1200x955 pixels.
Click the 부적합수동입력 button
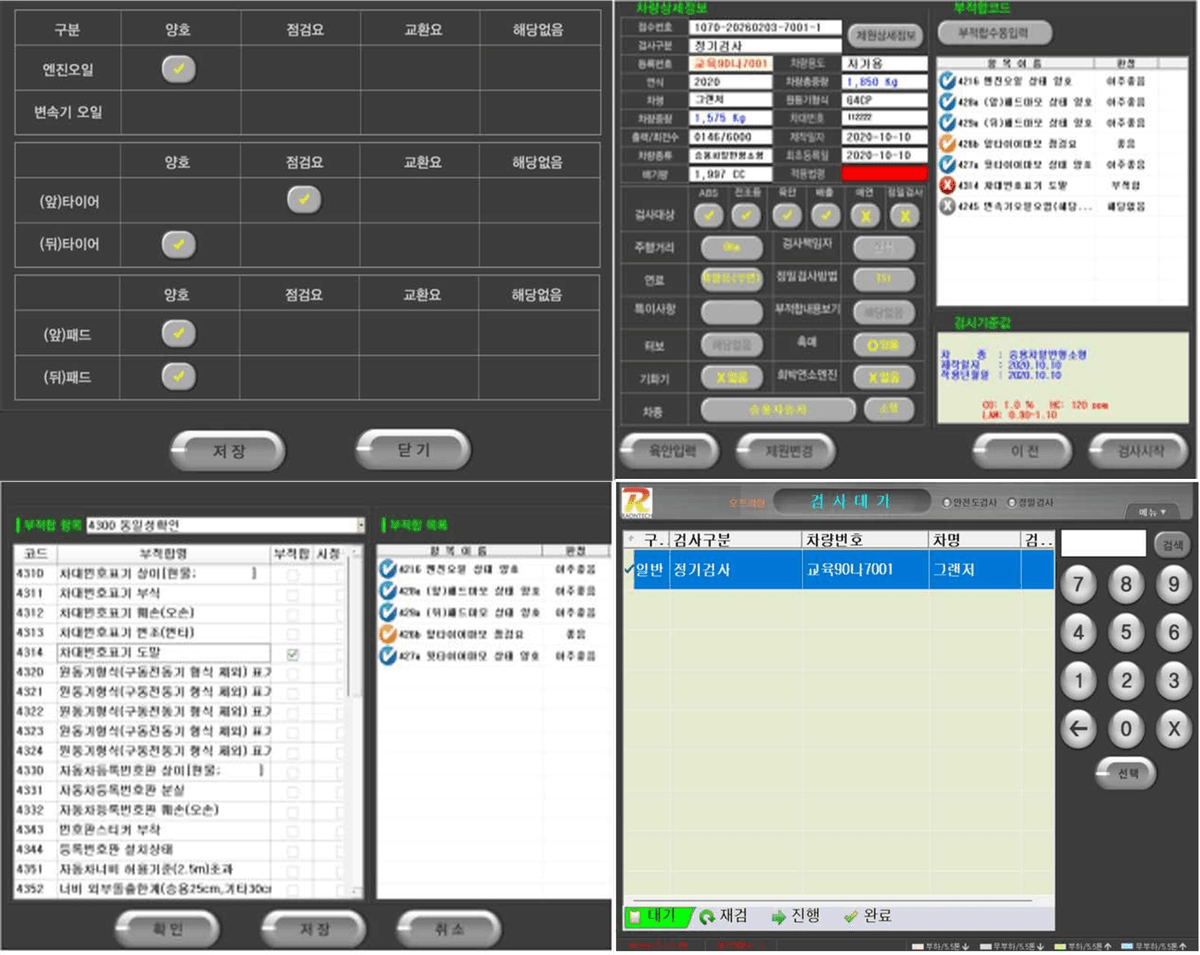pyautogui.click(x=995, y=32)
